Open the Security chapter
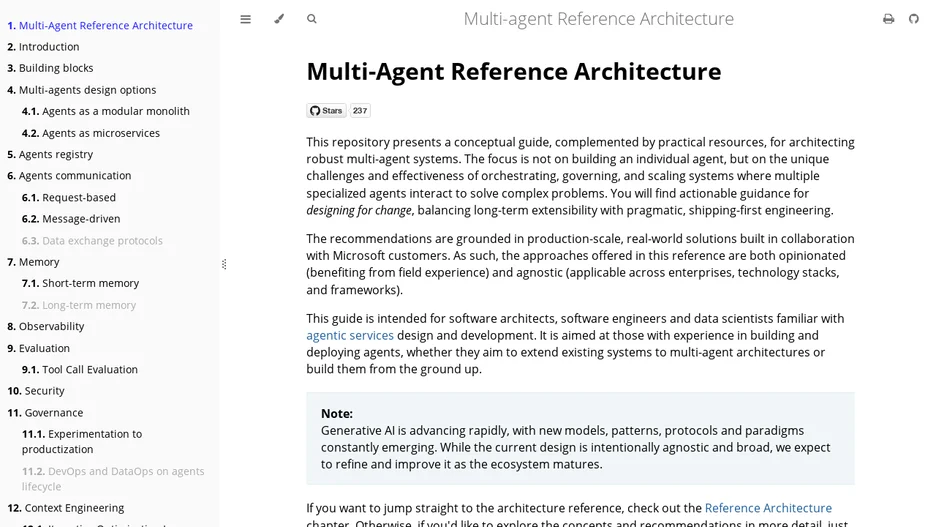The height and width of the screenshot is (527, 936). coord(36,391)
